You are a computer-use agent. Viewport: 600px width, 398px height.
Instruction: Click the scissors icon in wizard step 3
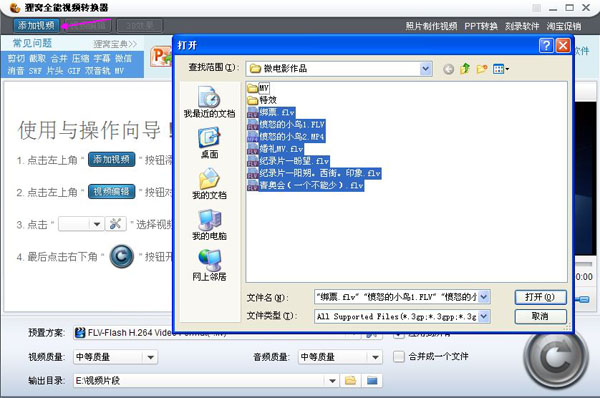(x=116, y=224)
